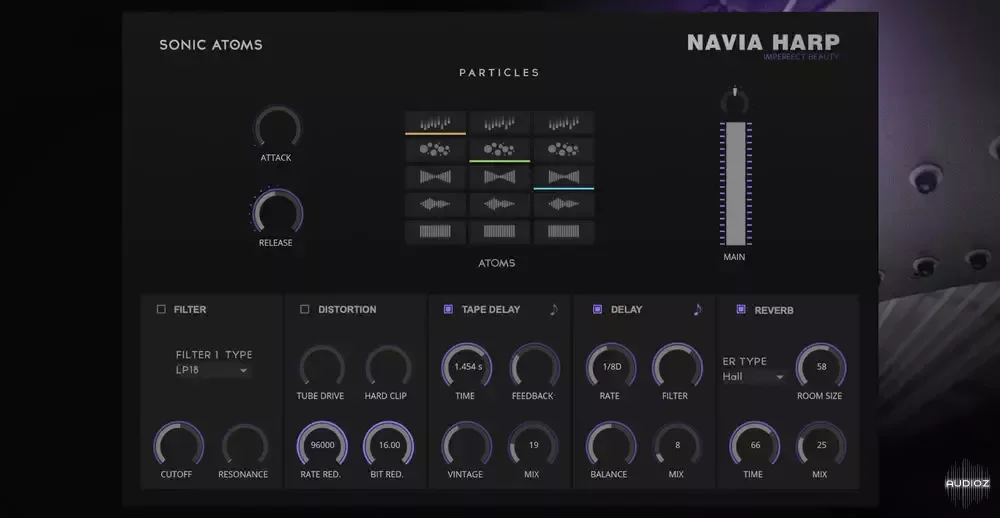The image size is (1000, 518).
Task: Click the filter Resonance knob
Action: tap(244, 445)
